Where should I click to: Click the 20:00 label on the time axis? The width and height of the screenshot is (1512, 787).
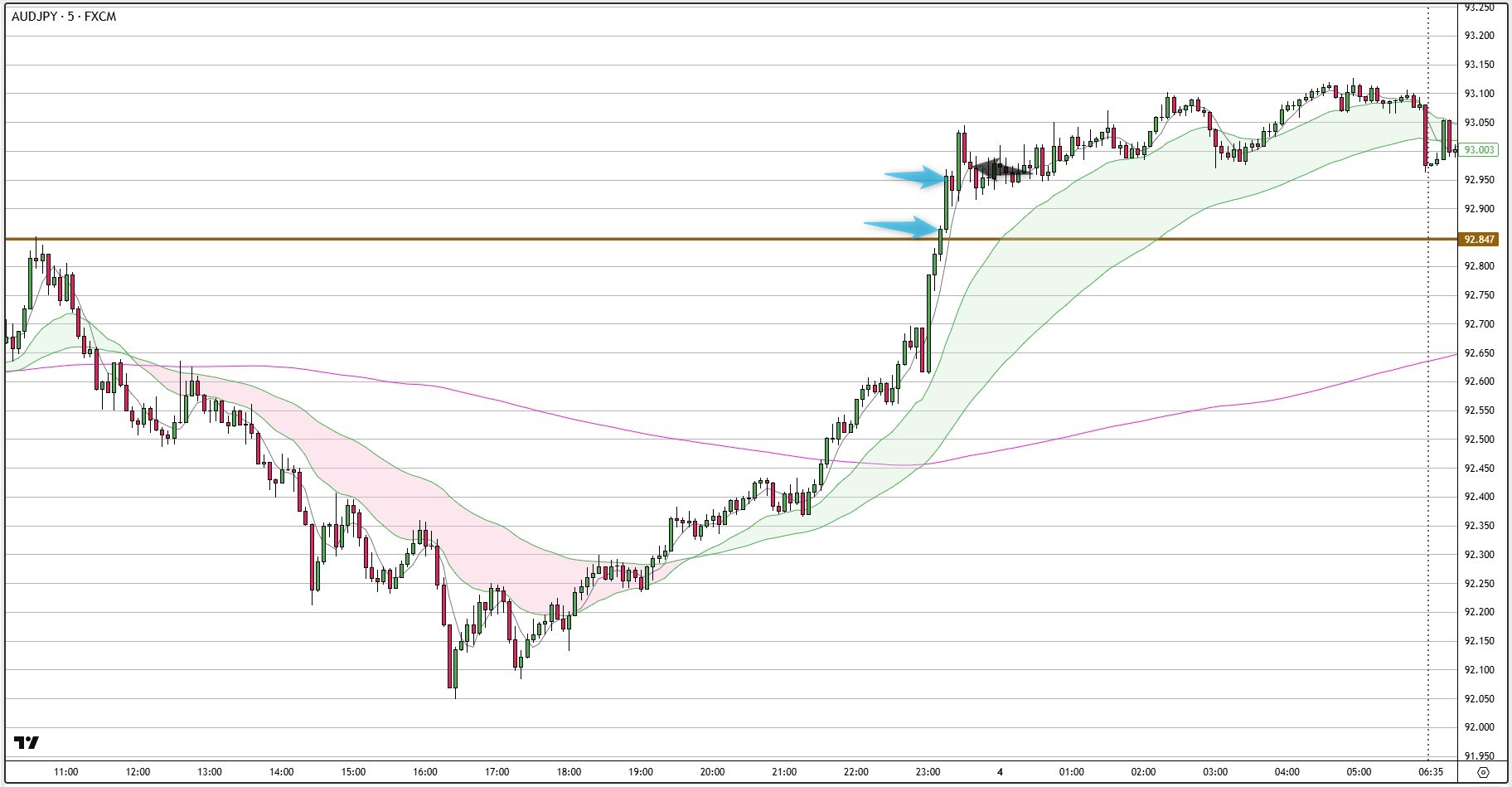712,772
